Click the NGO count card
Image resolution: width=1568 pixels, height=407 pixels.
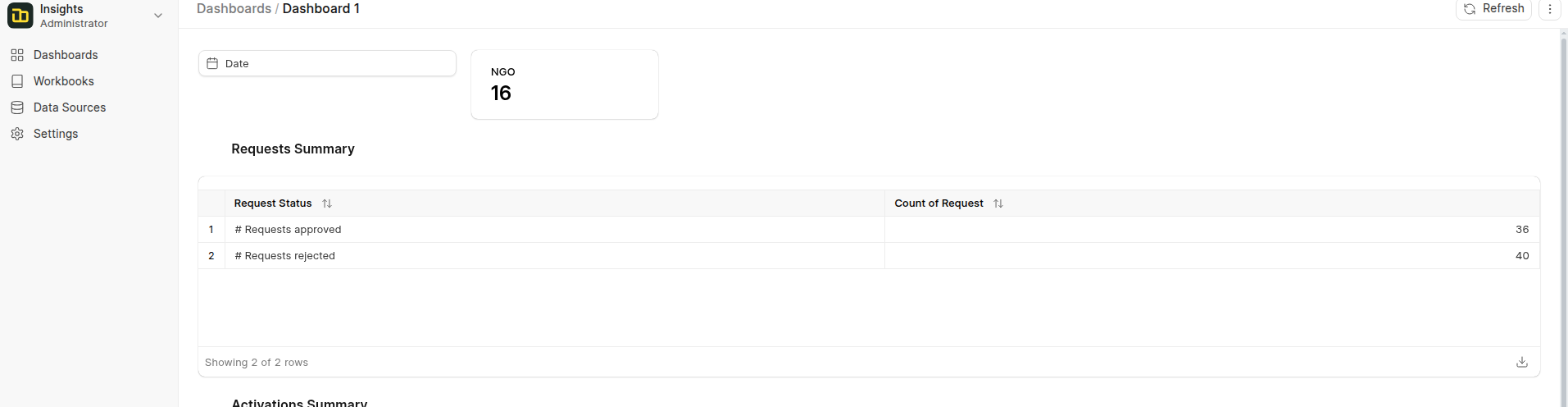click(x=564, y=85)
